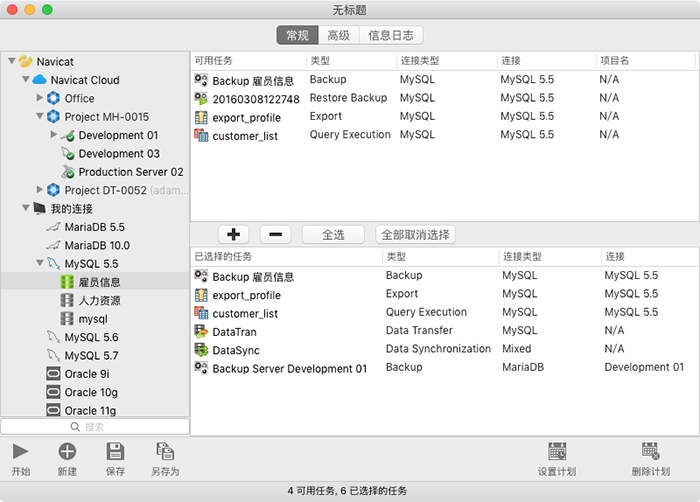Click the Project MH-0015 icon
Image resolution: width=700 pixels, height=502 pixels.
(x=53, y=116)
